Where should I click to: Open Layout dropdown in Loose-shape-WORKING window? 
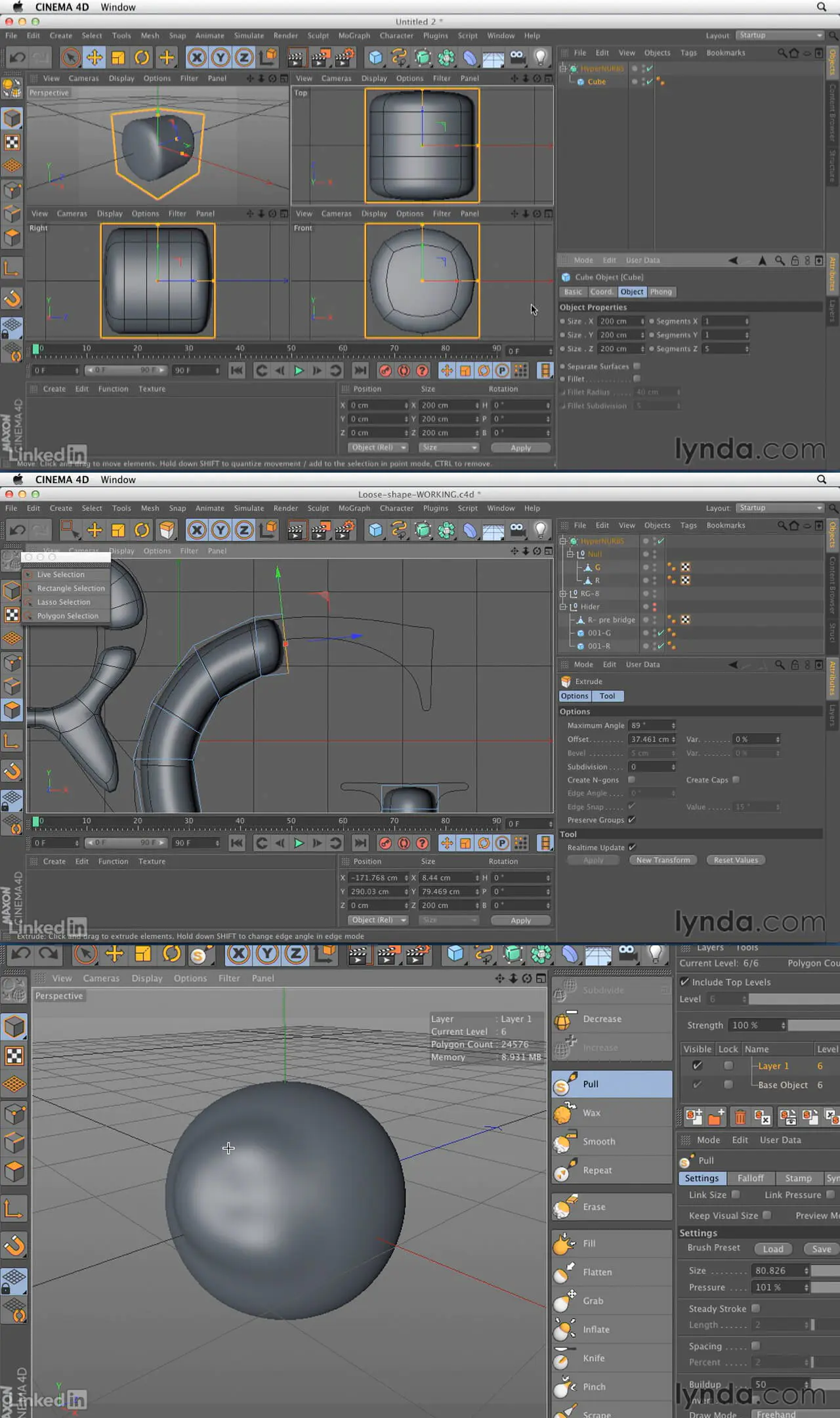coord(780,508)
